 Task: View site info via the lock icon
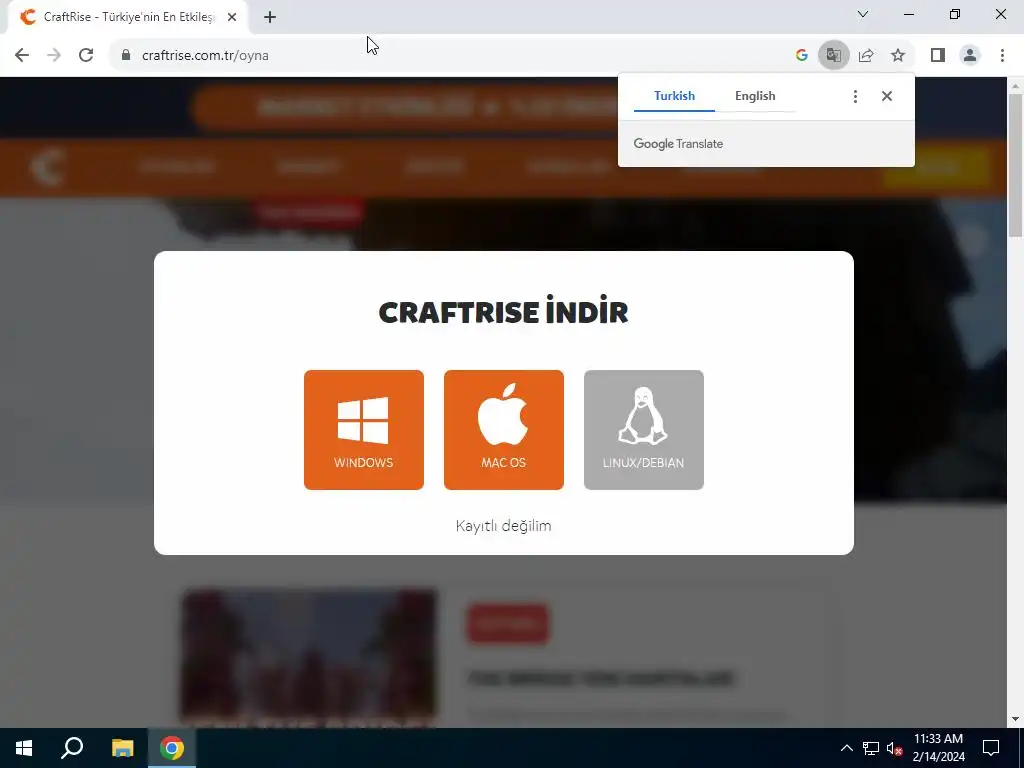(126, 56)
